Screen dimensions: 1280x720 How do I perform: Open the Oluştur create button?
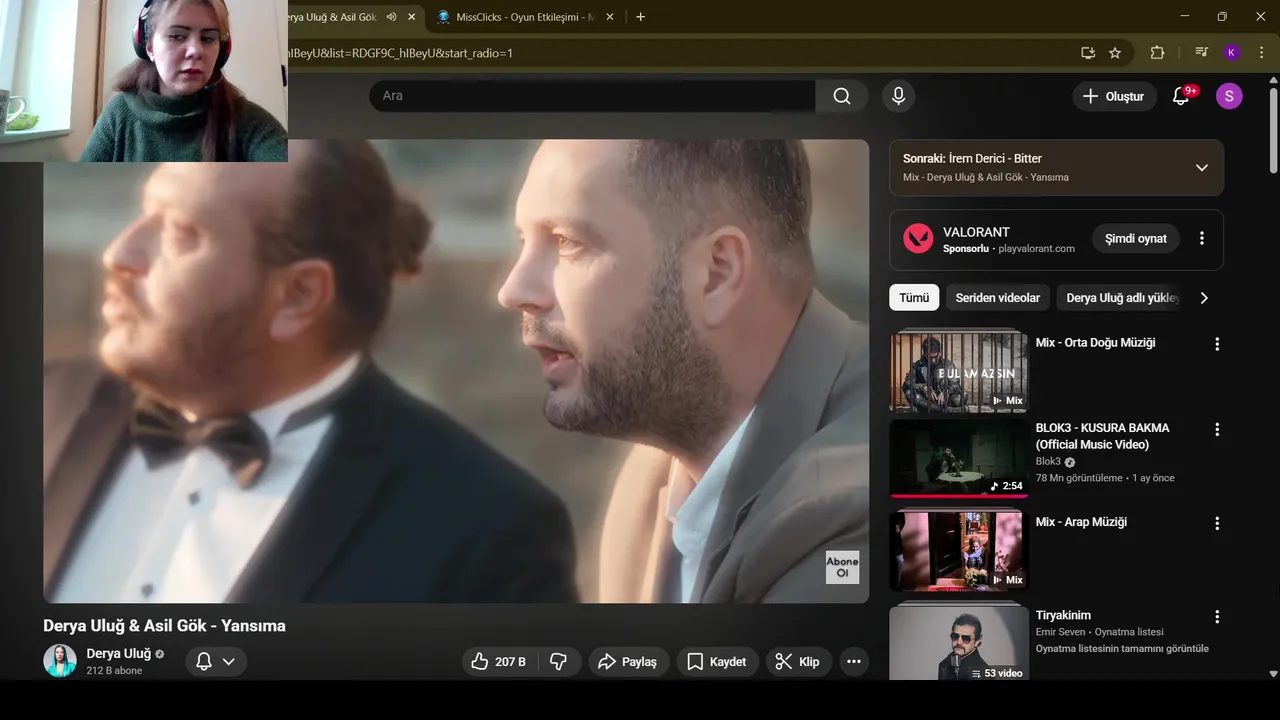coord(1115,96)
